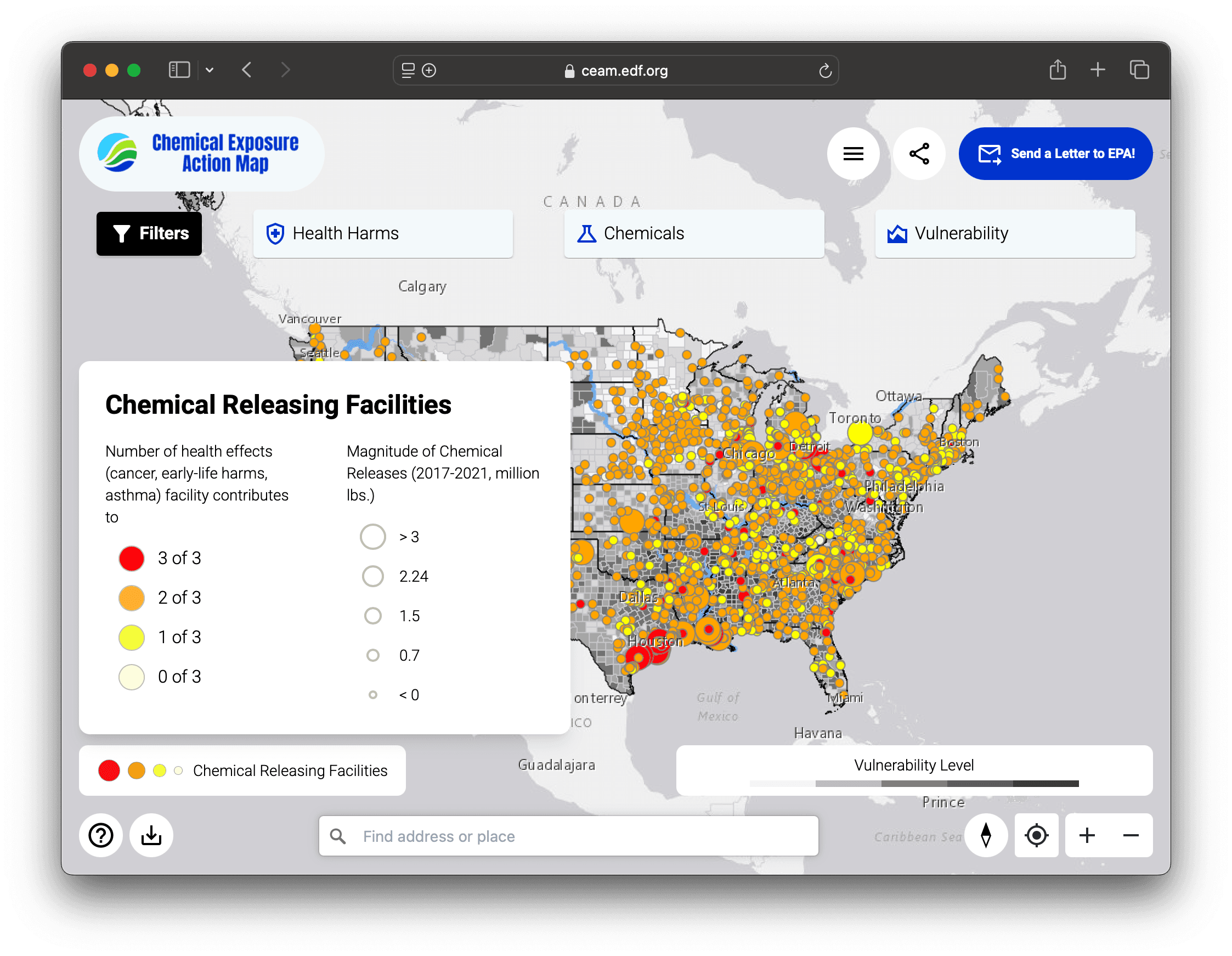Click the 2.24 magnitude circle
This screenshot has height=956, width=1232.
click(373, 576)
